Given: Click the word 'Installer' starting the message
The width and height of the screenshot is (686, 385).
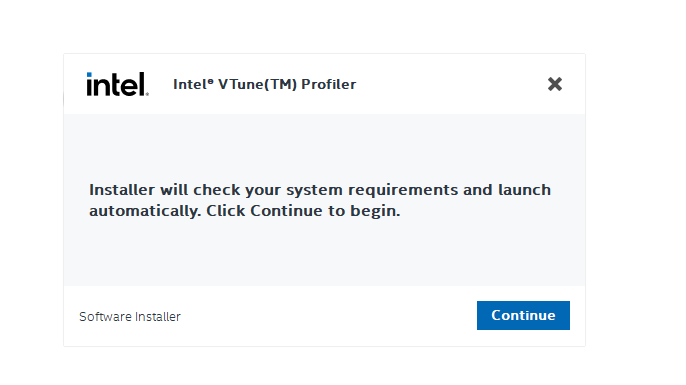Looking at the screenshot, I should [122, 190].
